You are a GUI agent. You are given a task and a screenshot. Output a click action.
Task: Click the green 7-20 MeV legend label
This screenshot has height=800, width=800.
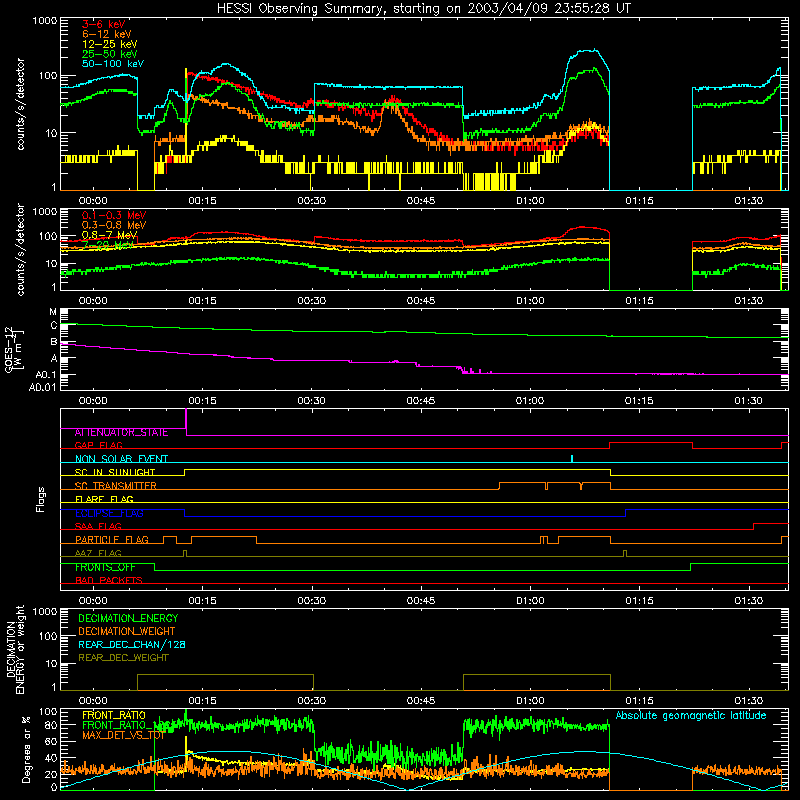click(108, 245)
